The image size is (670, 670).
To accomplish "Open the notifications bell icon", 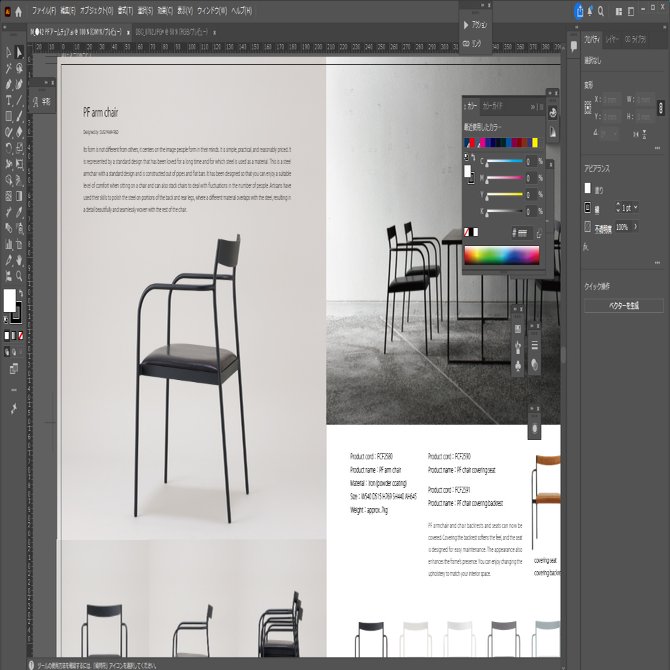I will point(590,12).
